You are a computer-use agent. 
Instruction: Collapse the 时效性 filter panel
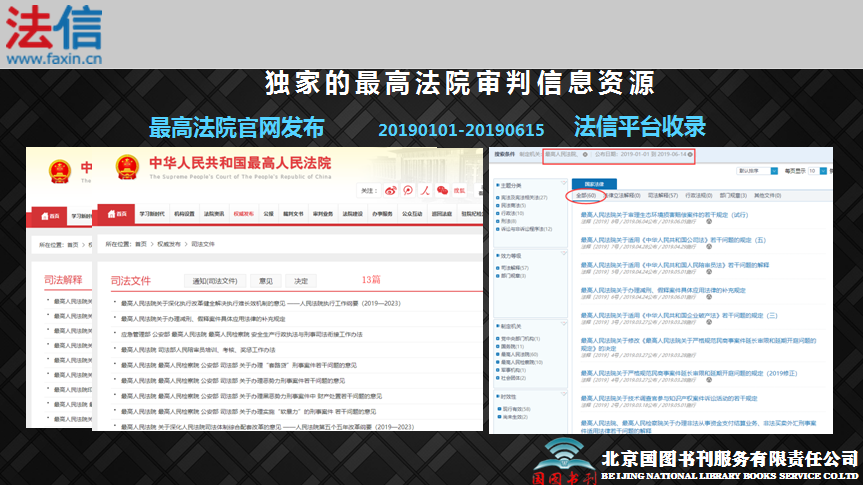(563, 394)
